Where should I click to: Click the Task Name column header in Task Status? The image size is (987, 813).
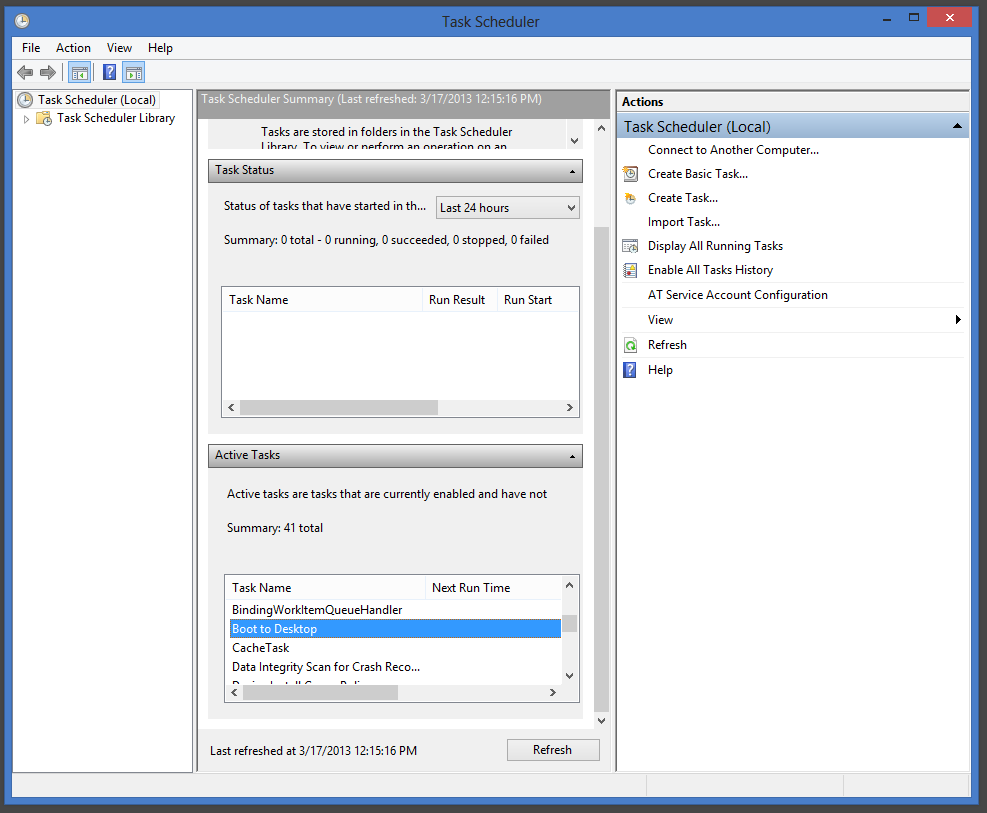[x=322, y=300]
